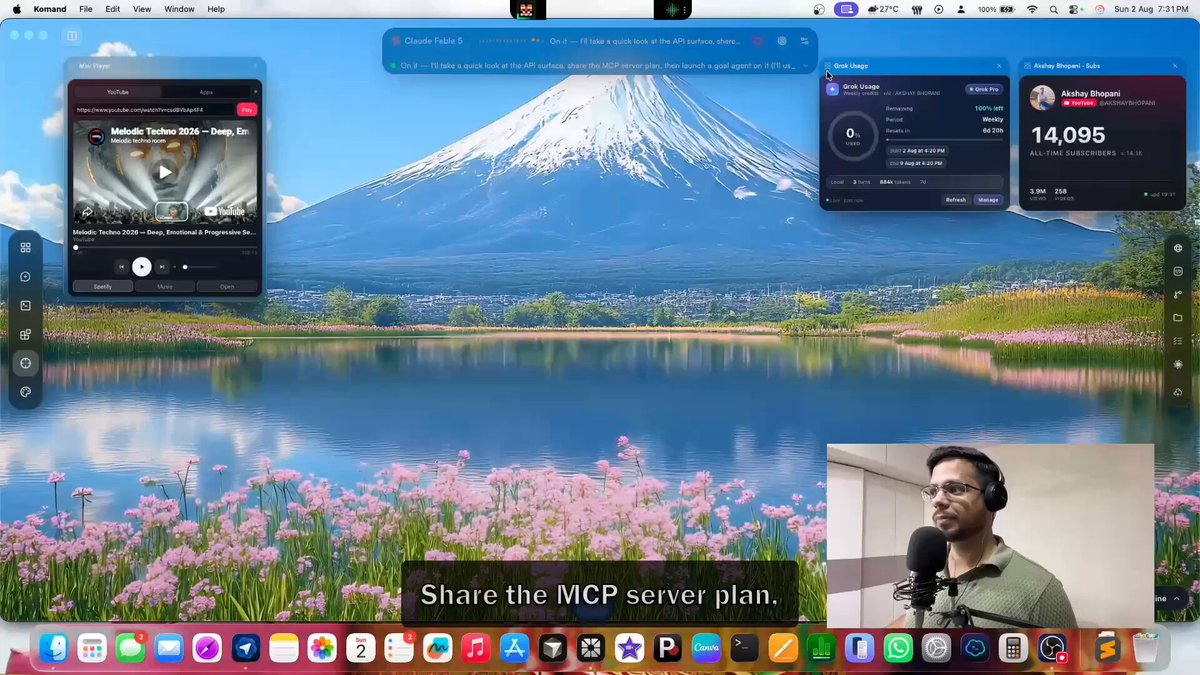1200x675 pixels.
Task: Click the Grok Pro badge
Action: click(x=984, y=89)
